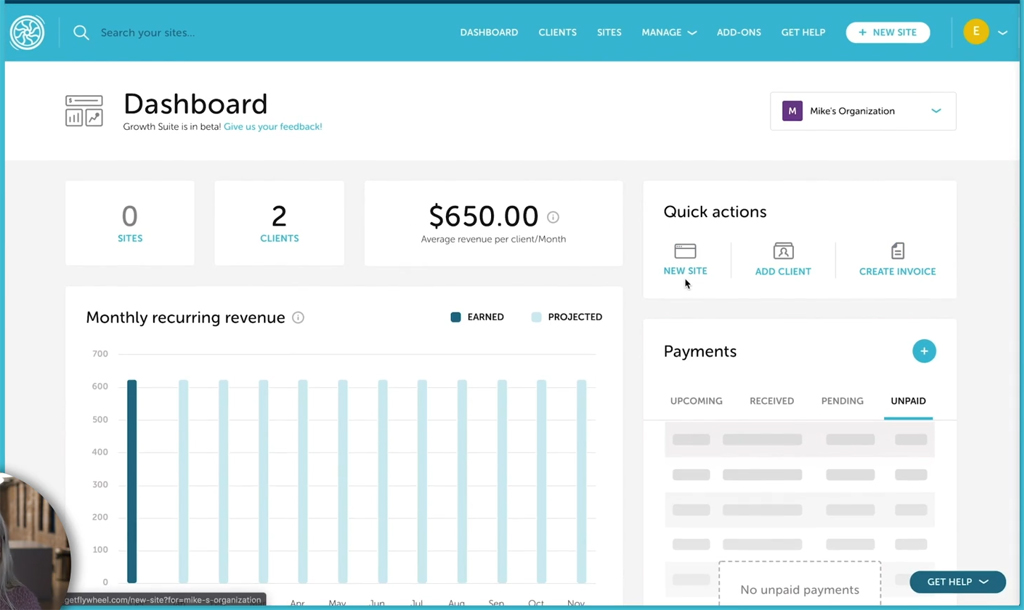Click the Add Client quick action label
The height and width of the screenshot is (610, 1024).
click(x=783, y=271)
